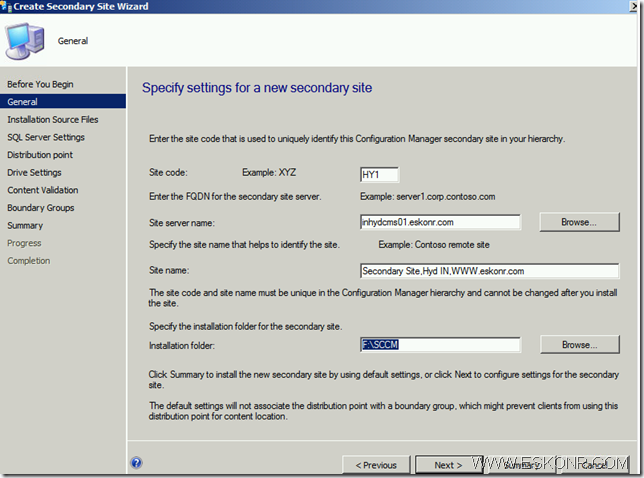The image size is (644, 478).
Task: Click 'Example: Contoso remote site' text
Action: pos(434,245)
